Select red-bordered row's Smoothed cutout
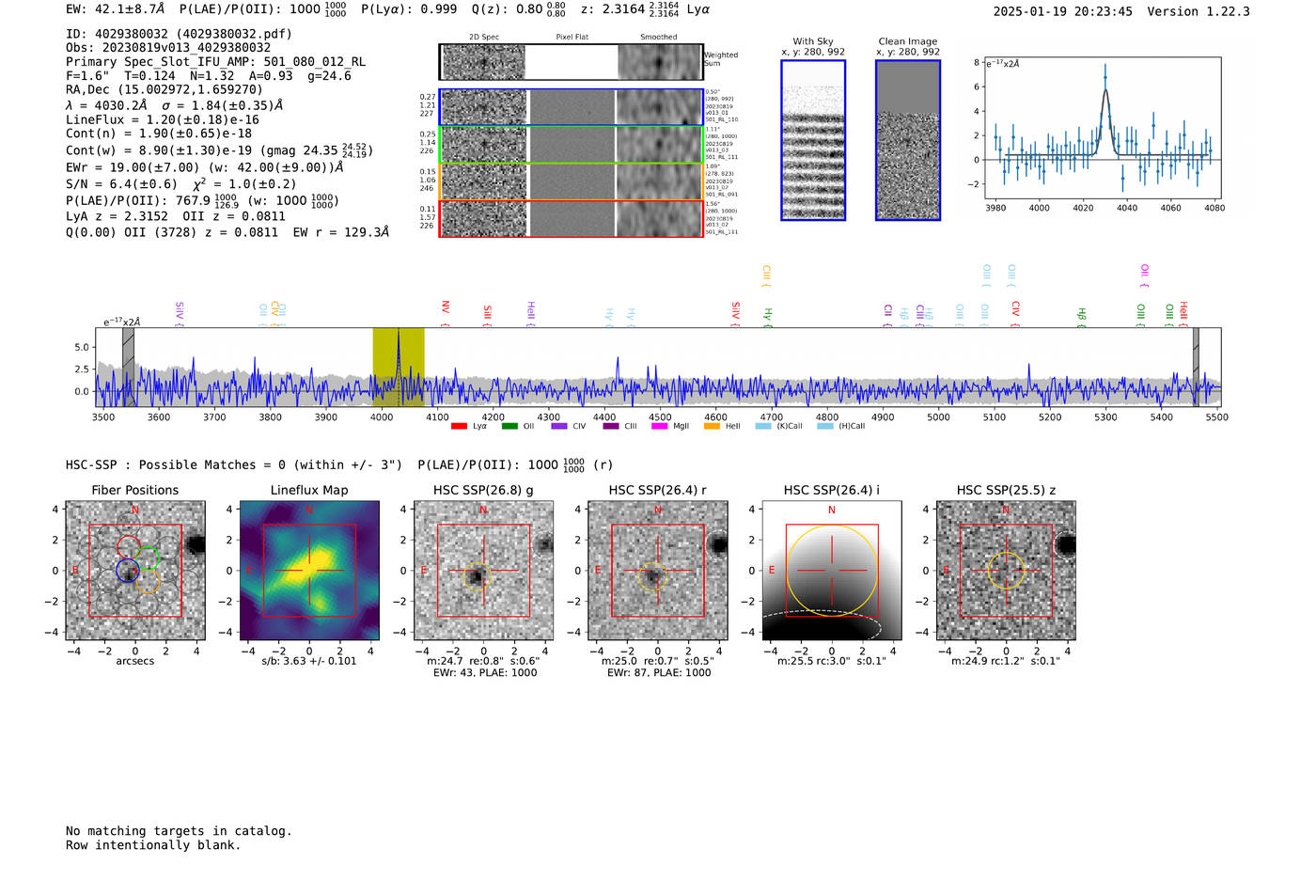The height and width of the screenshot is (896, 1316). point(660,219)
